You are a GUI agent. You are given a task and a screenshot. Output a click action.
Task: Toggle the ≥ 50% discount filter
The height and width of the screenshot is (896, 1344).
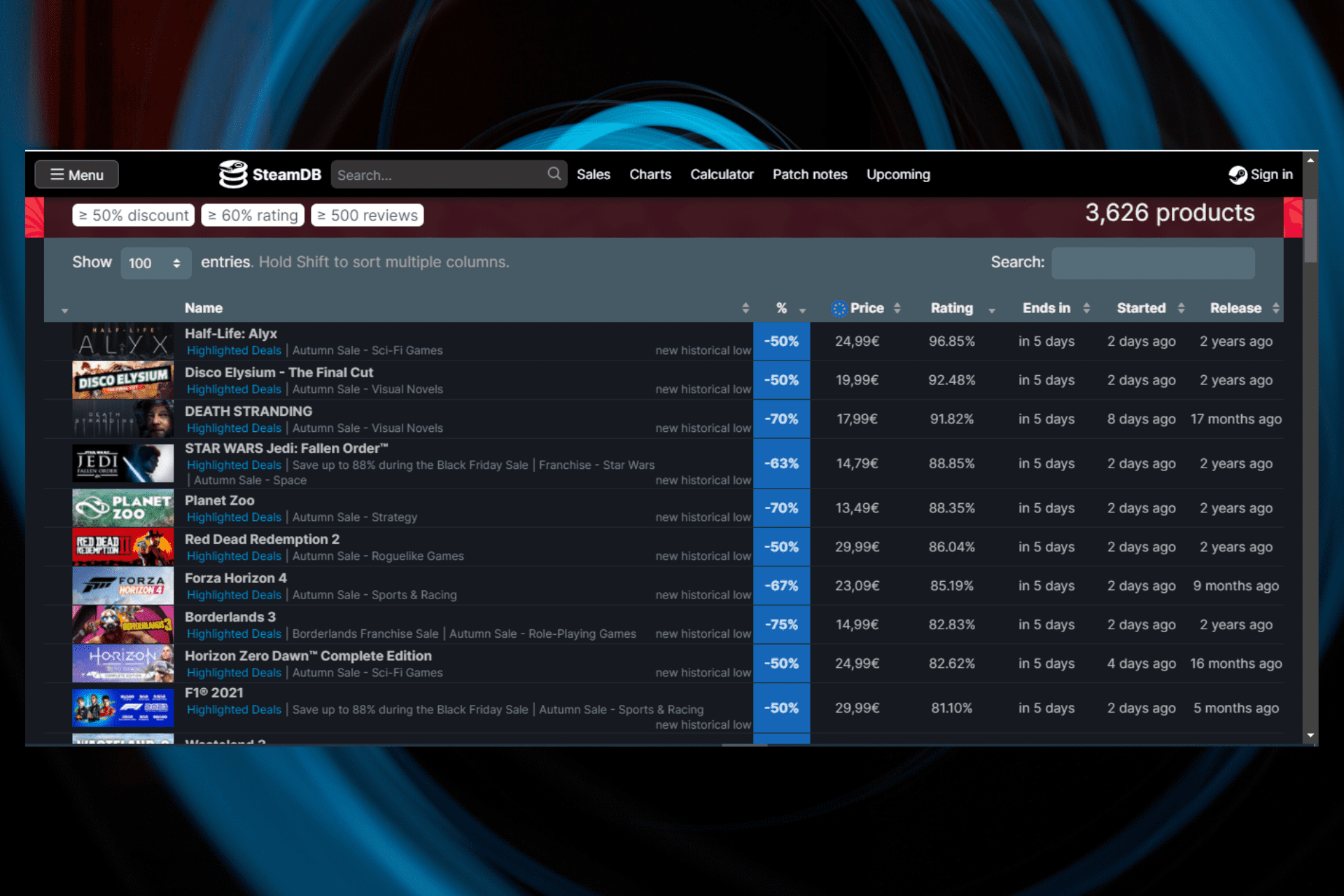point(133,215)
